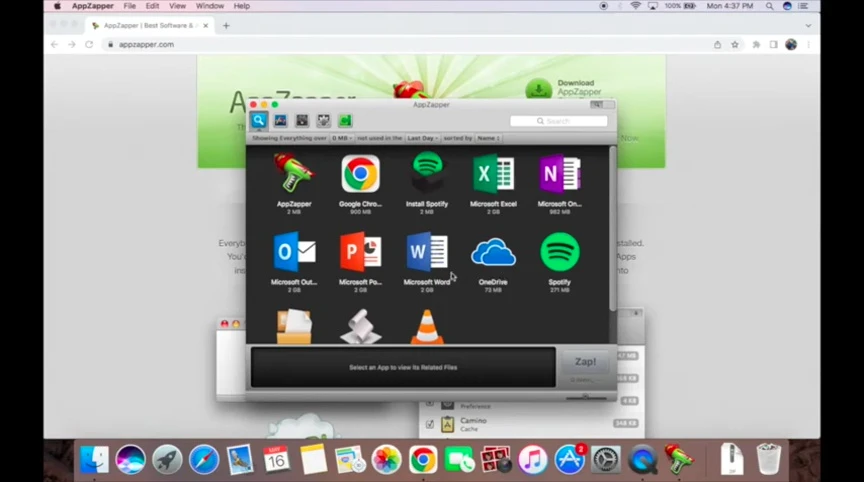Click the app list vertical scrollbar
This screenshot has width=864, height=482.
click(x=612, y=228)
